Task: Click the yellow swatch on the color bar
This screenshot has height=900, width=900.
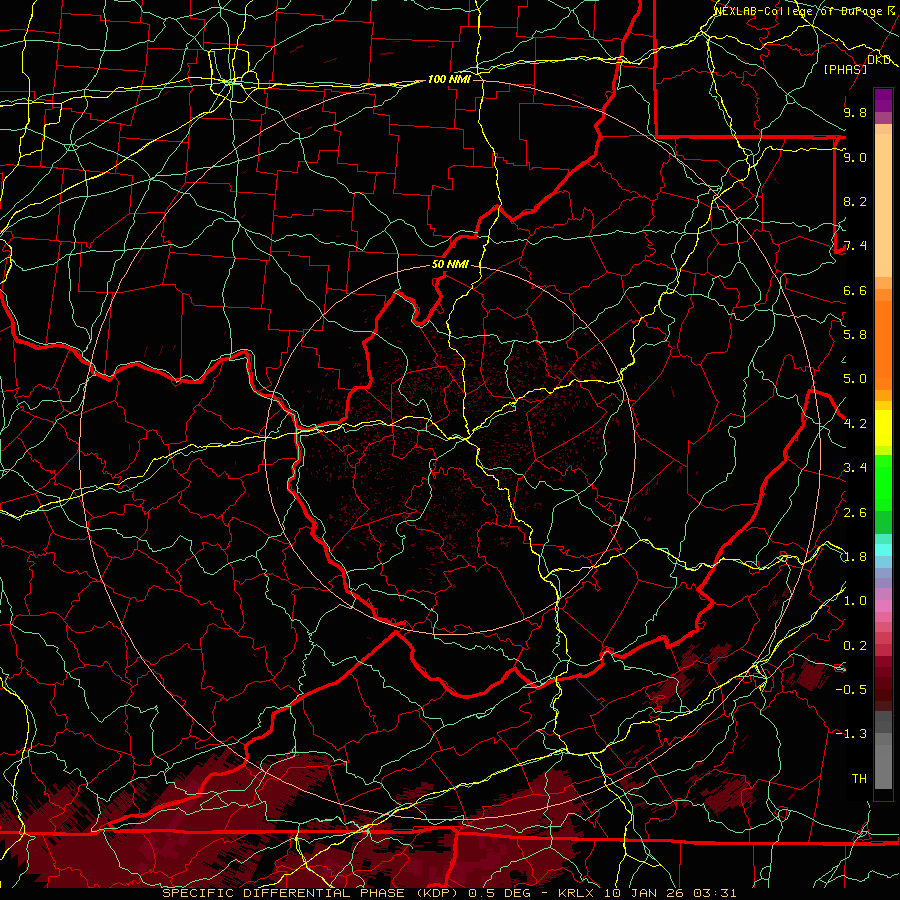Action: (x=883, y=428)
